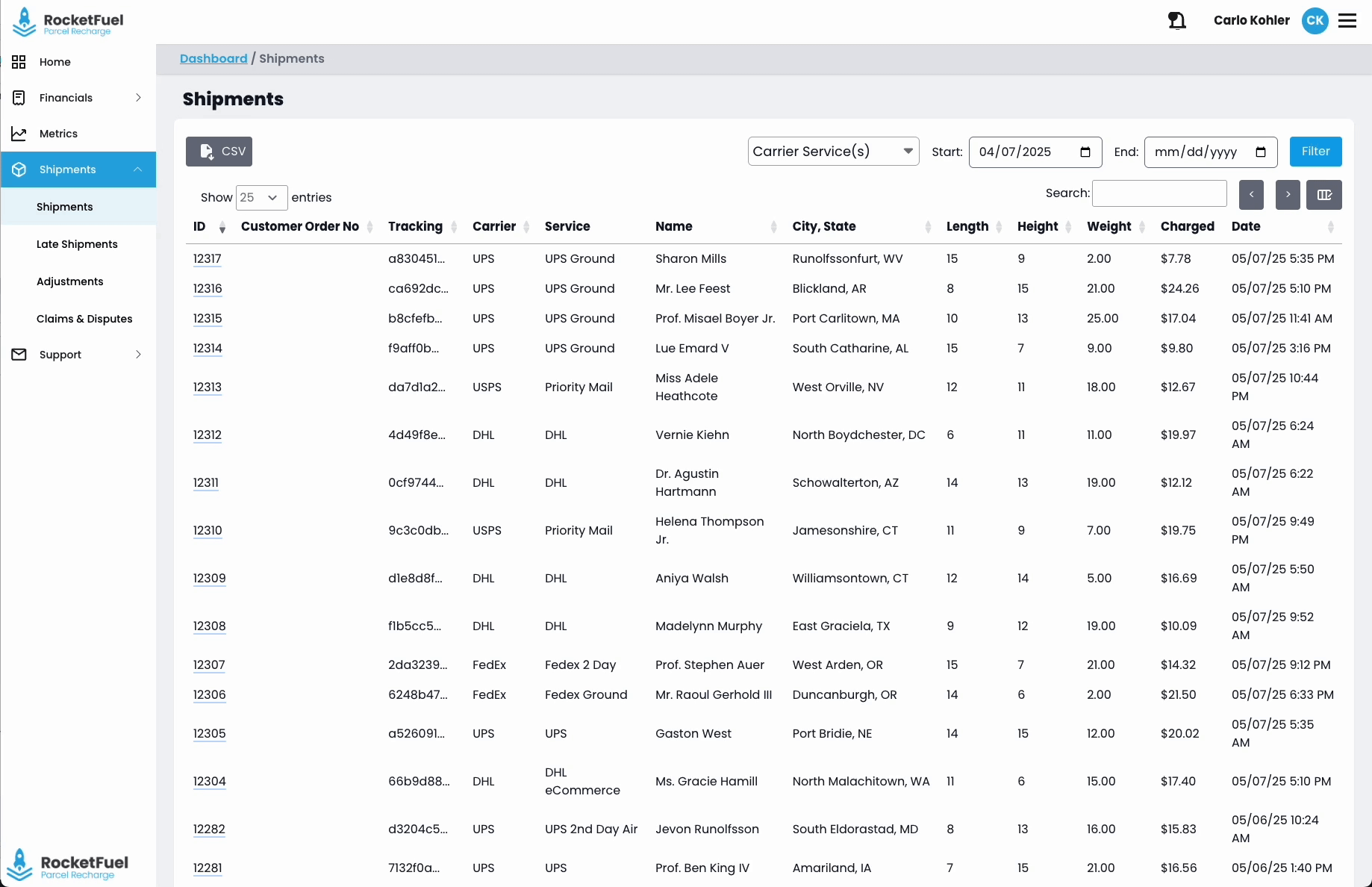1372x887 pixels.
Task: Click the column visibility icon button
Action: (1324, 195)
